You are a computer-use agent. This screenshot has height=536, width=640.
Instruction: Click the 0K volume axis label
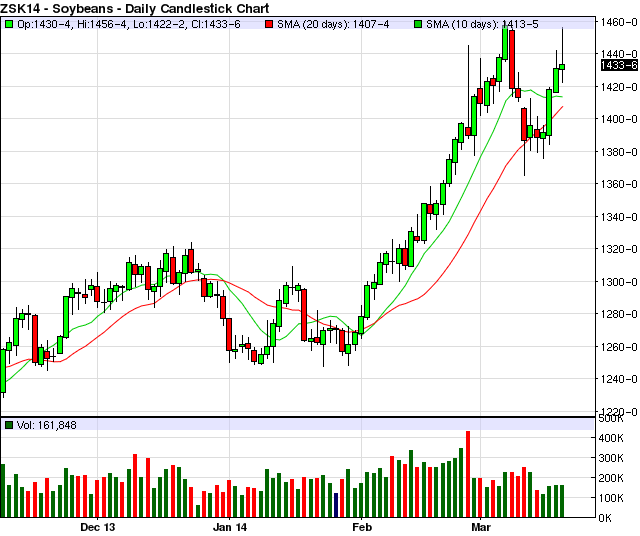[605, 518]
